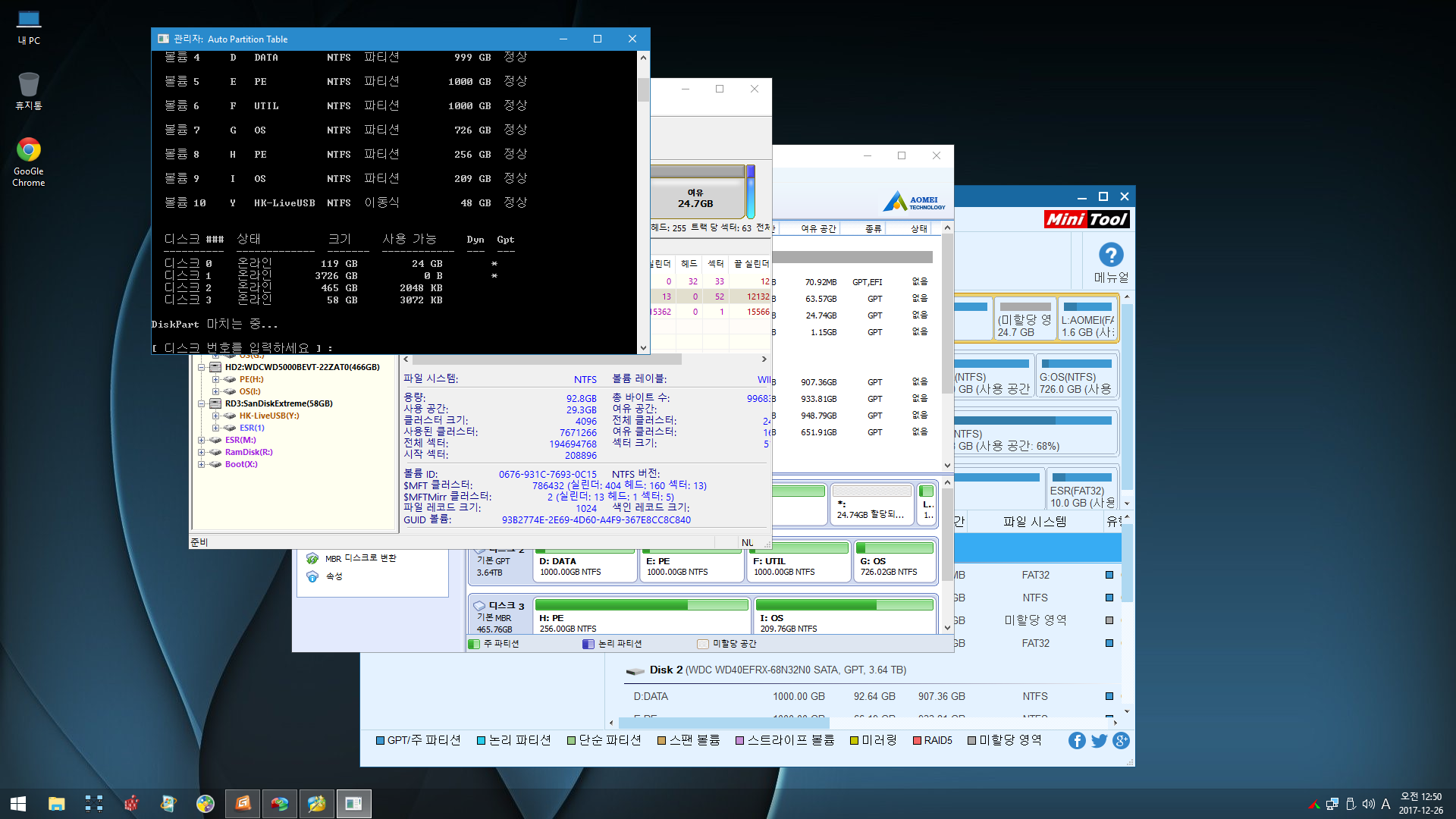Click MBR 디스크로 변환 option
The image size is (1456, 819).
coord(361,558)
